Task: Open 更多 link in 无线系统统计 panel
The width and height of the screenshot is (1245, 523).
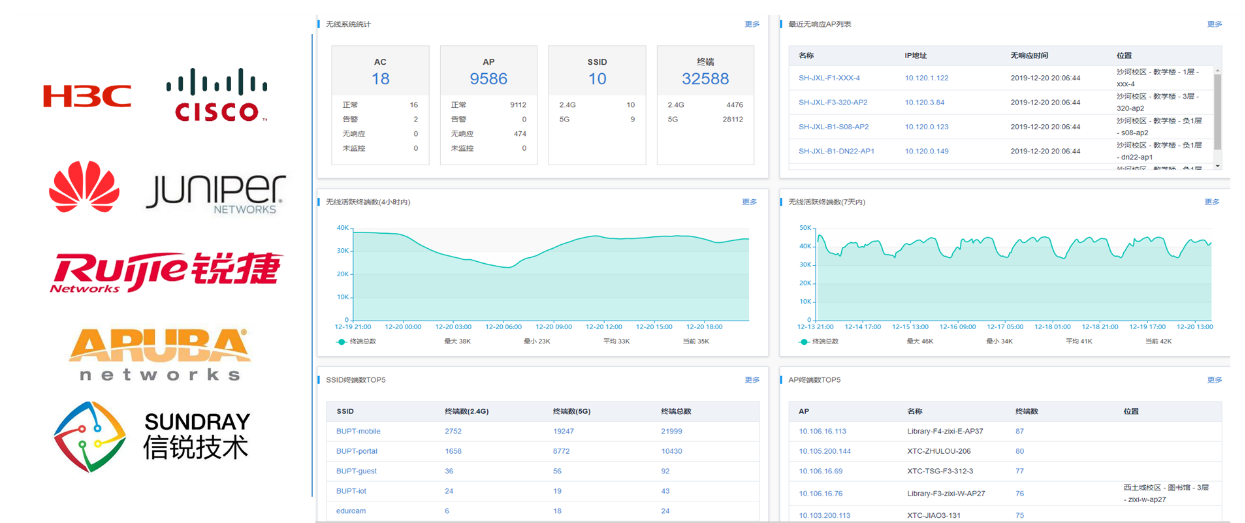Action: pyautogui.click(x=752, y=24)
